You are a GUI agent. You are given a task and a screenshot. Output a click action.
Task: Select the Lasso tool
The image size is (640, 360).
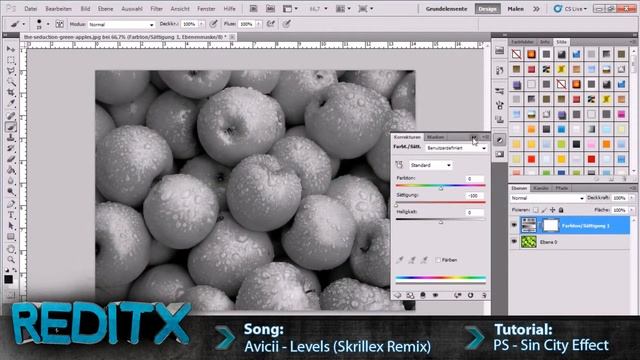pos(11,71)
